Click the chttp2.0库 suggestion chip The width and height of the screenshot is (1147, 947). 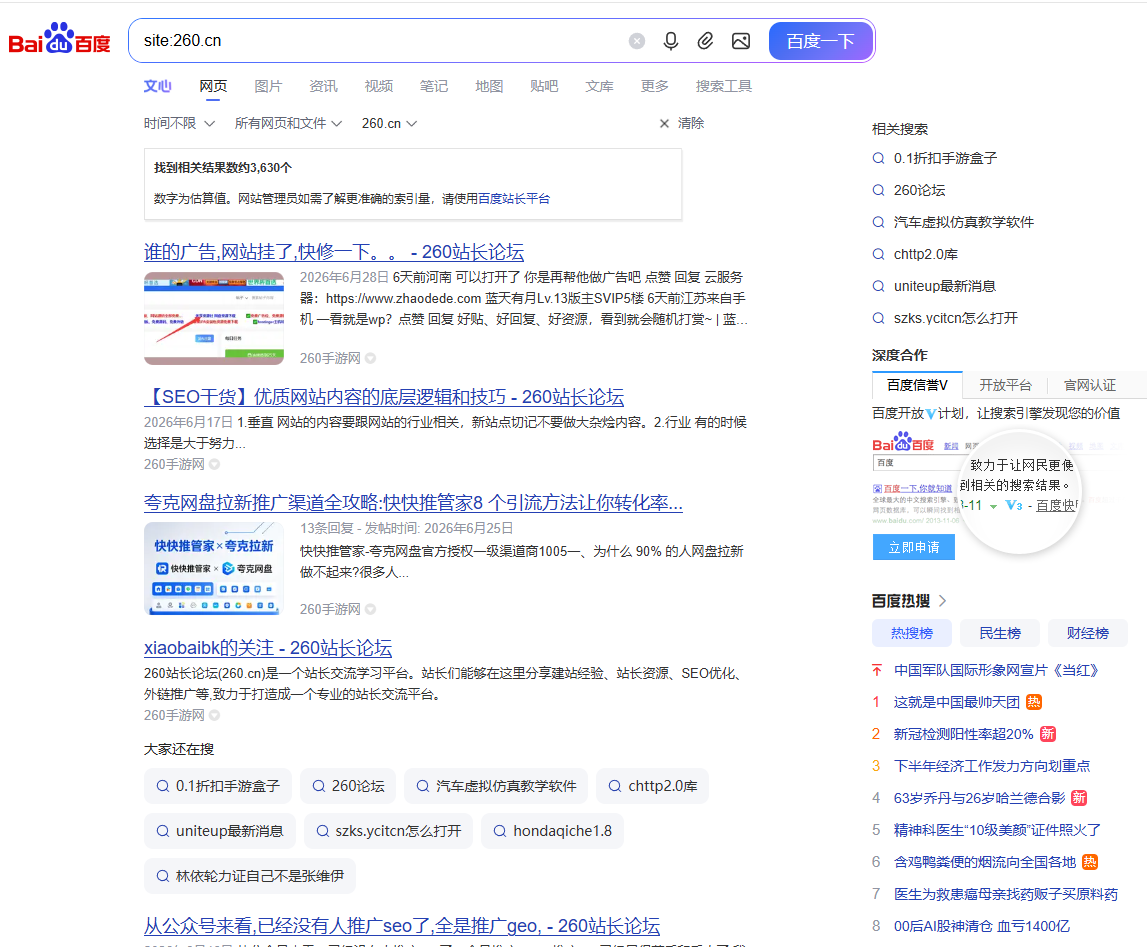(x=653, y=786)
